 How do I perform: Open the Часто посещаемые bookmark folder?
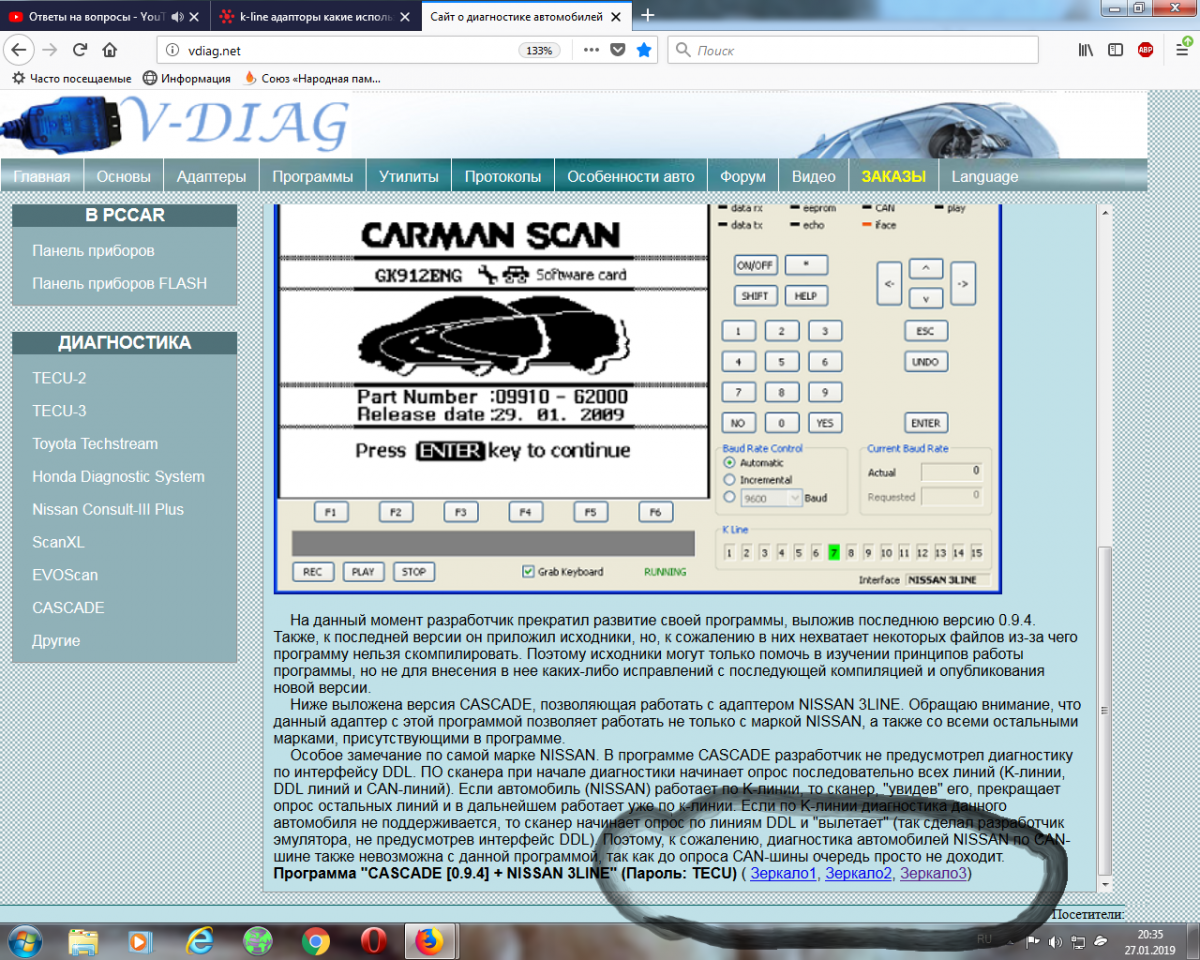tap(71, 78)
